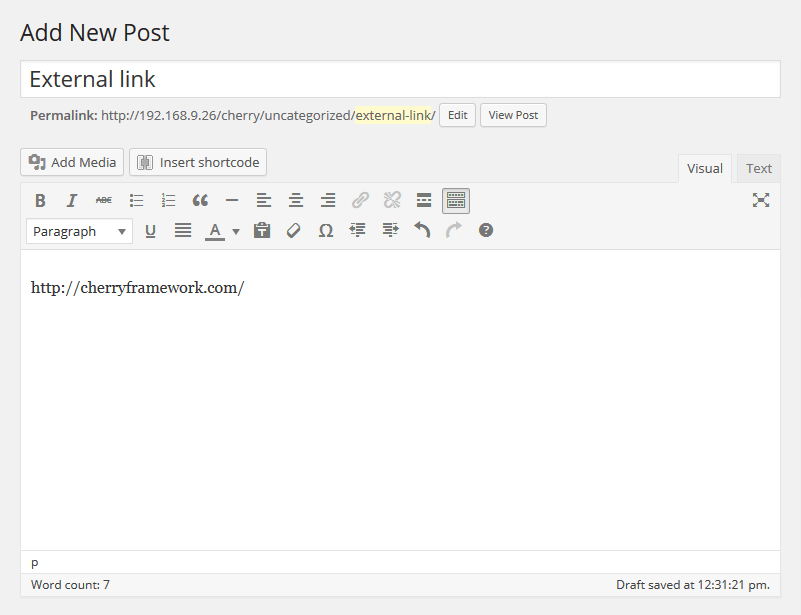Undo the last editor change
The width and height of the screenshot is (801, 615).
point(421,230)
